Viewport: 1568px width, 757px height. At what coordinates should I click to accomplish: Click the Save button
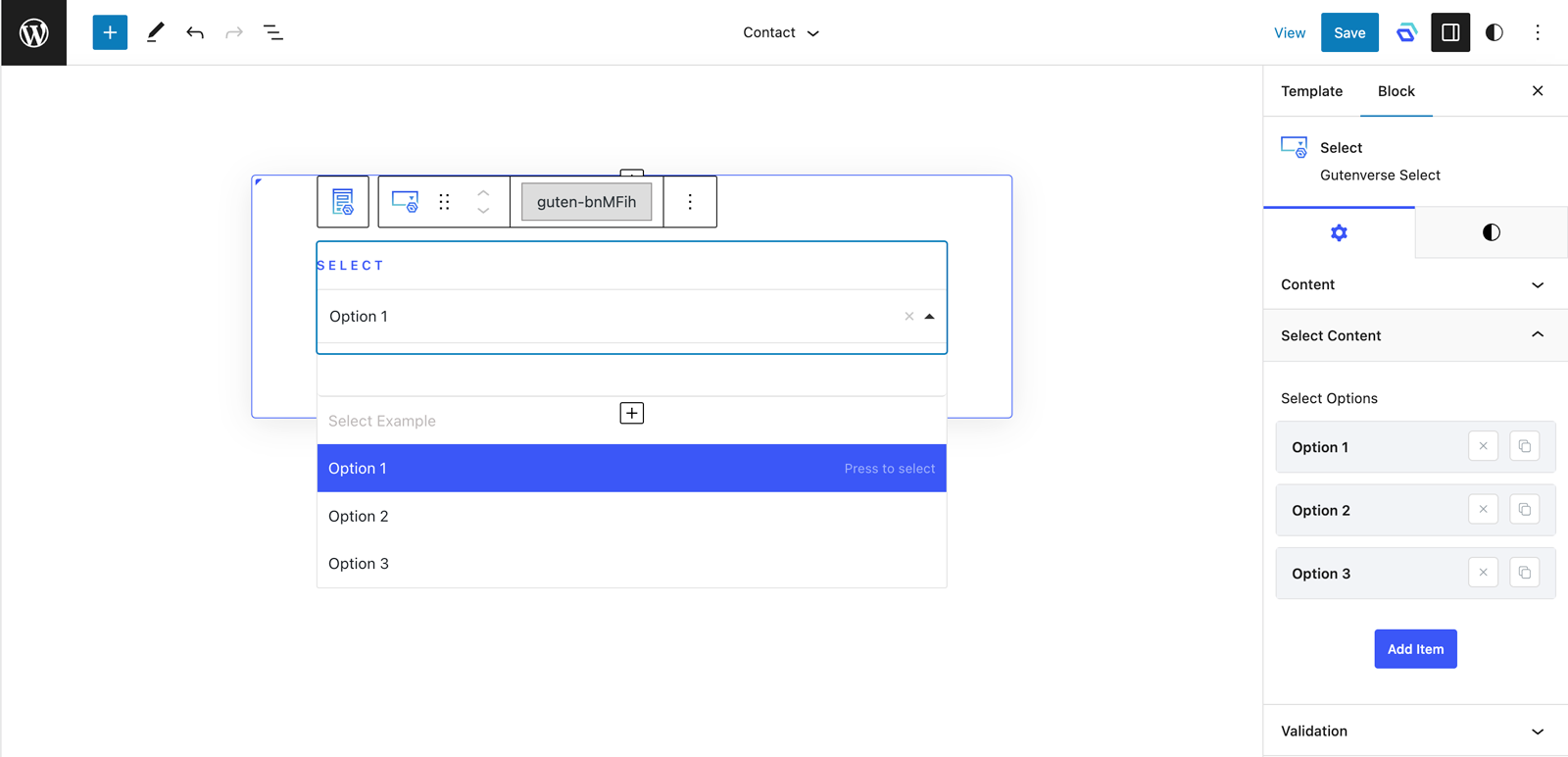tap(1348, 32)
